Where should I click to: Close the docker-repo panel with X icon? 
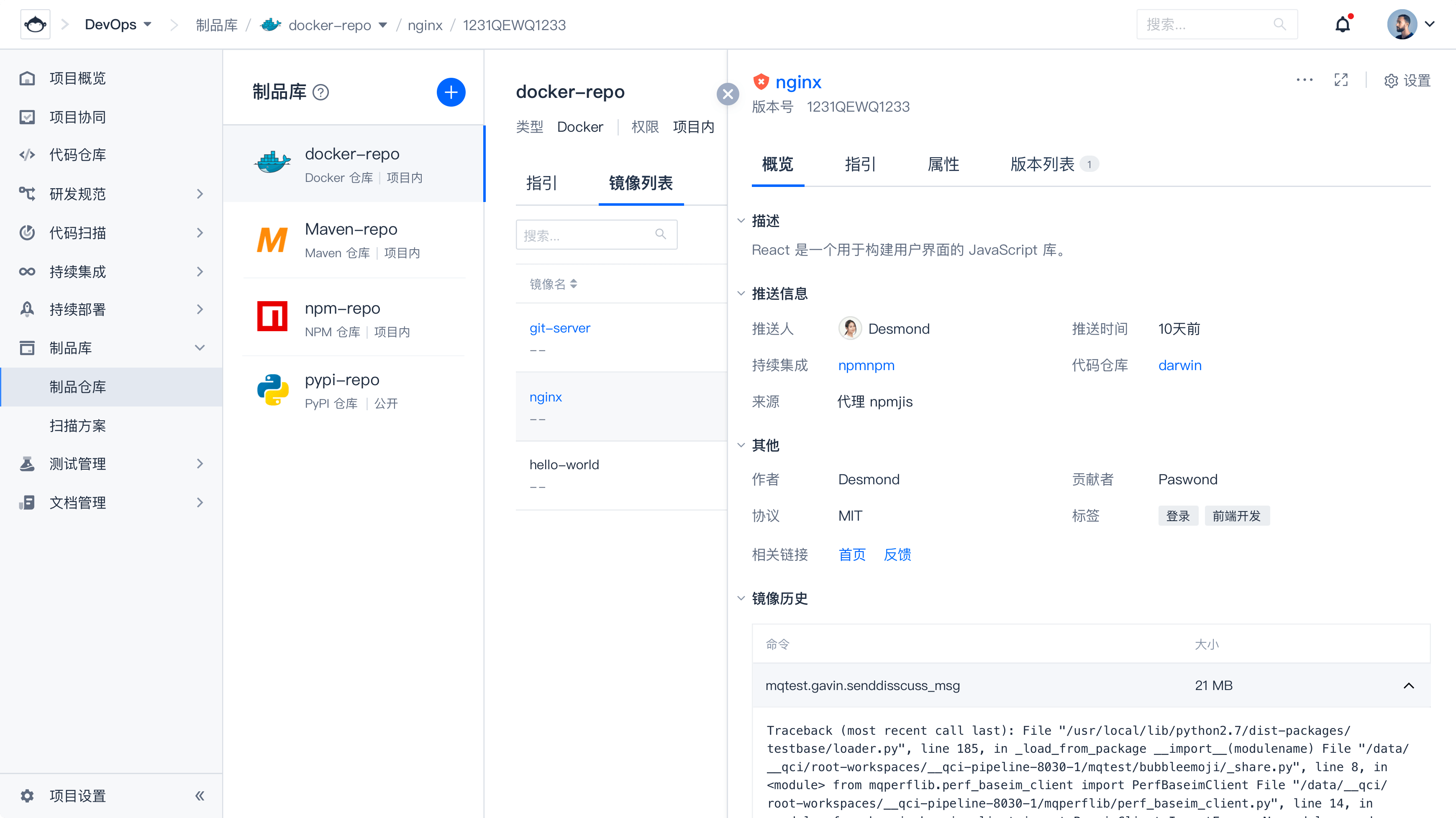pos(728,94)
